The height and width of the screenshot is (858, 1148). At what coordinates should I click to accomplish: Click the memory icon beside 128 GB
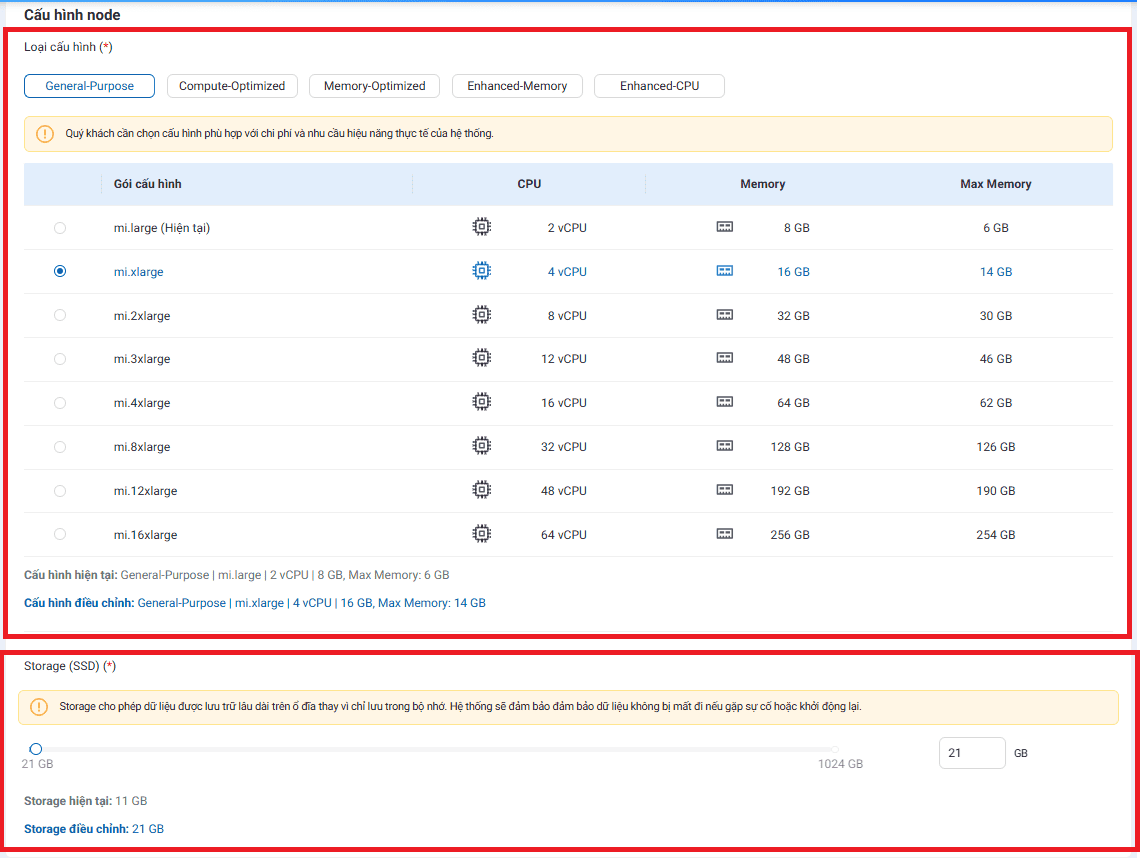(x=725, y=446)
